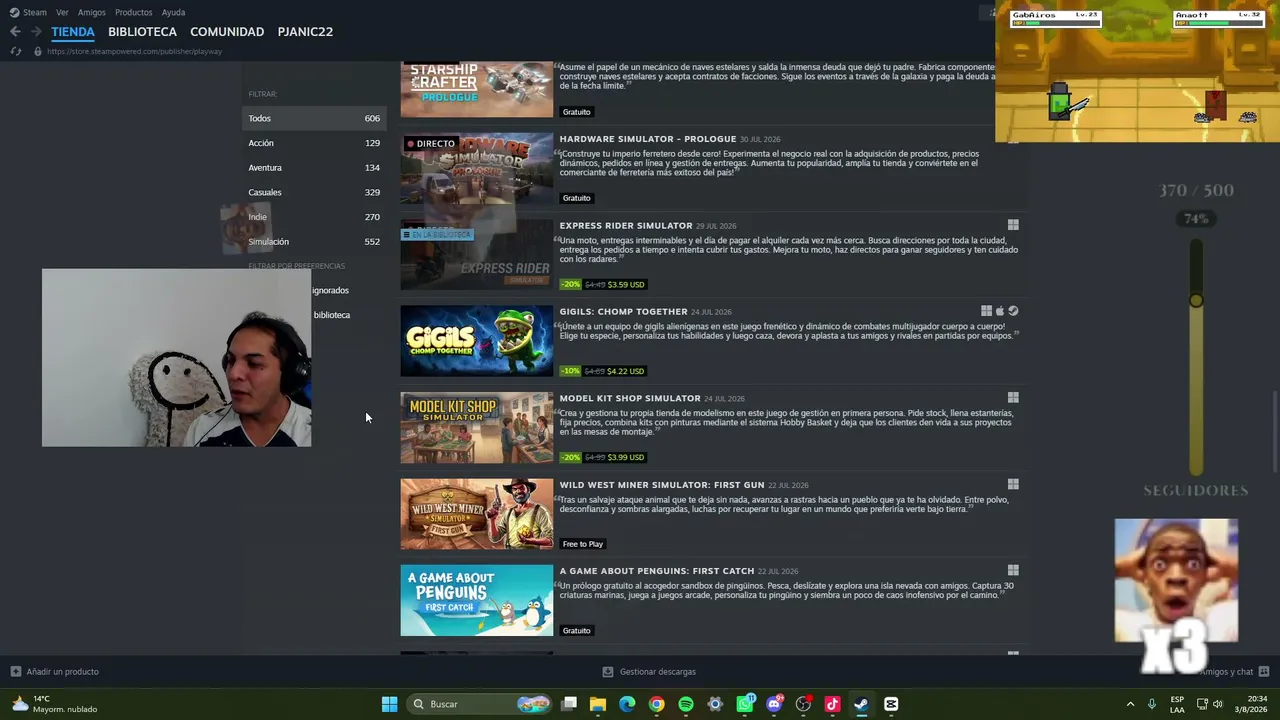Click the Windows platform icon for Gigils: Chomp Together
Screen dimensions: 1280x720
(x=986, y=311)
